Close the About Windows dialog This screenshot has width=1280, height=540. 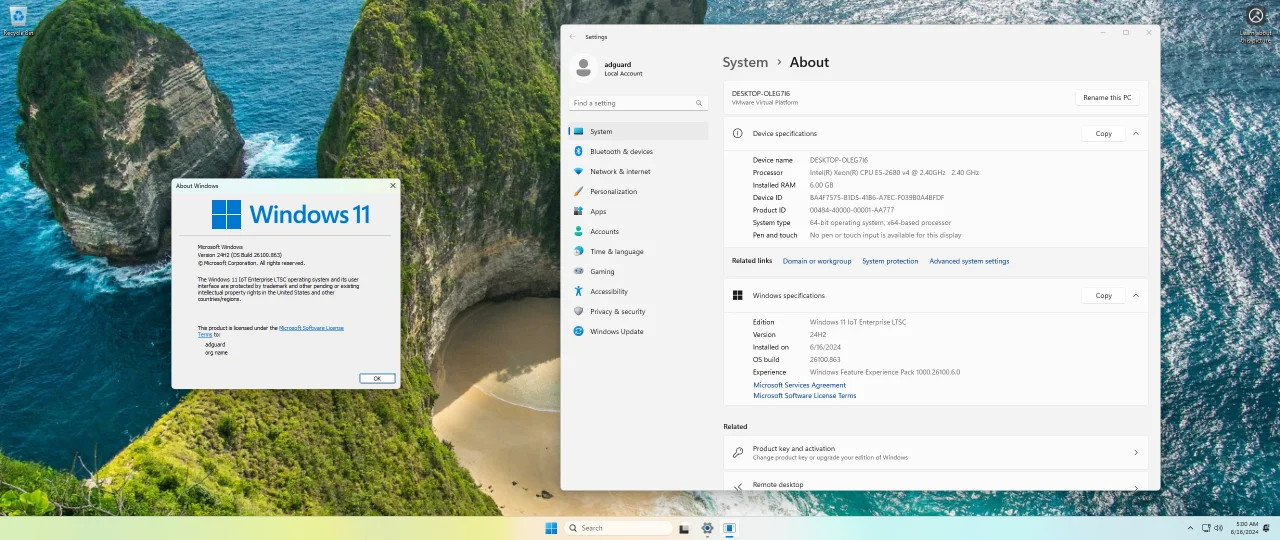pyautogui.click(x=392, y=185)
